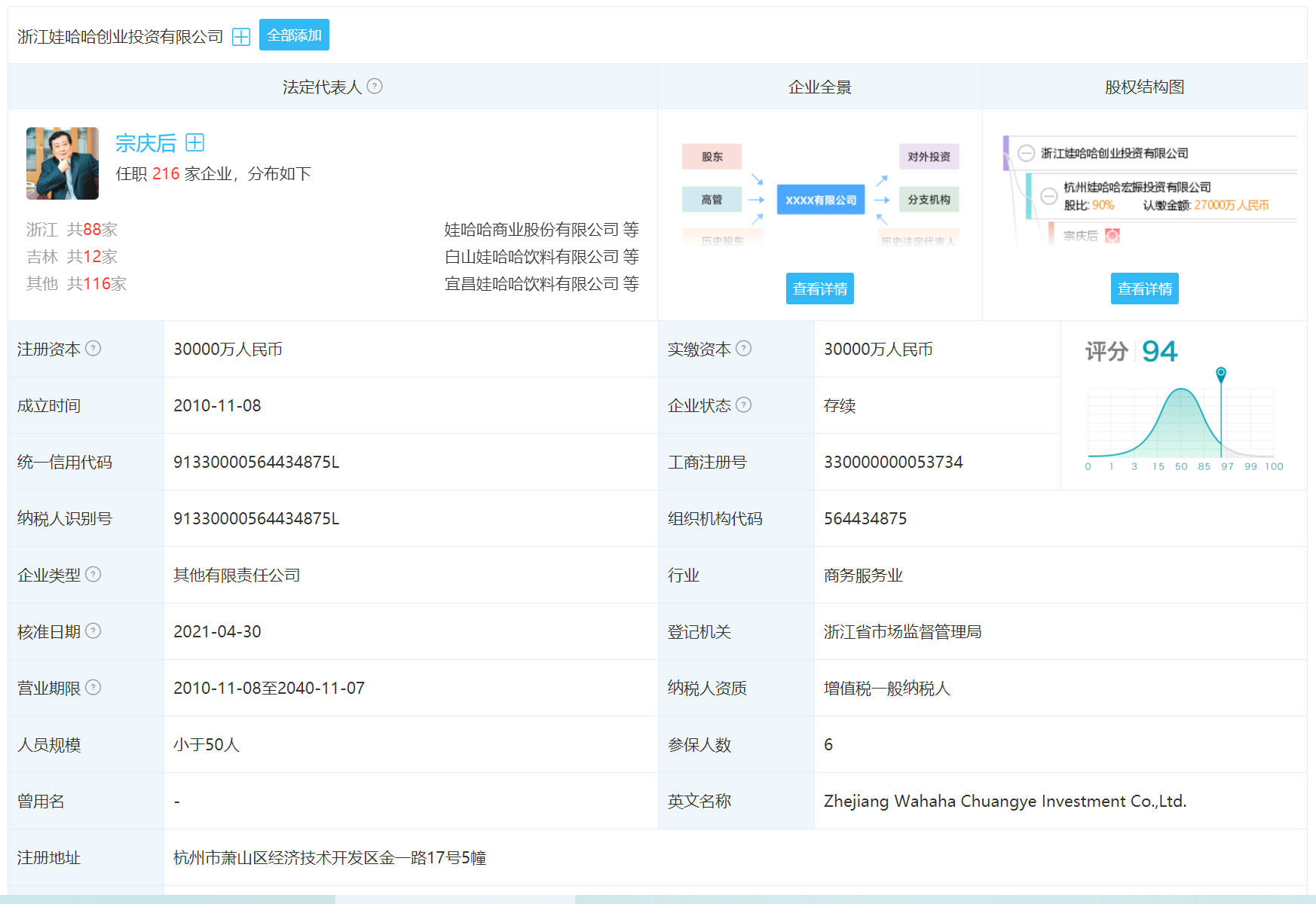Click the help icon next to 注册资本

click(x=93, y=348)
